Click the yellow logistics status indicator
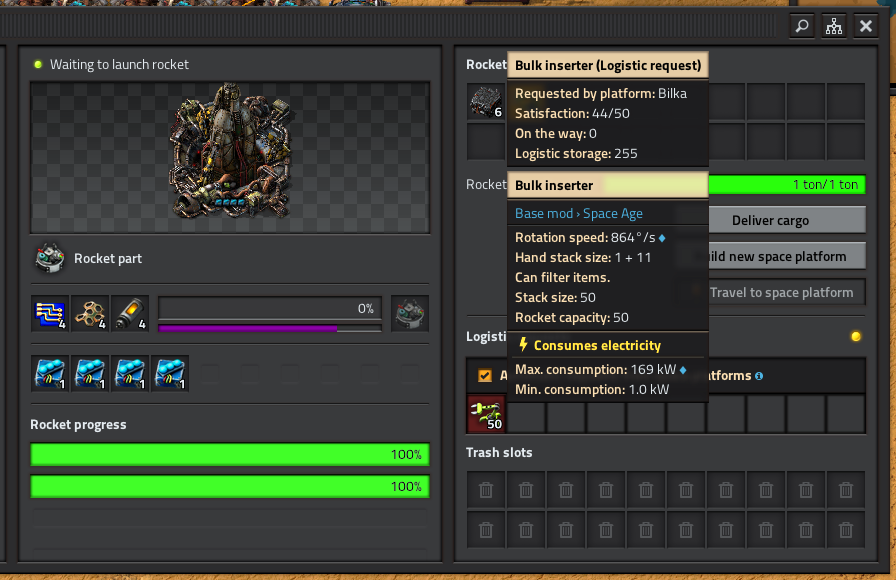The image size is (896, 580). tap(855, 336)
